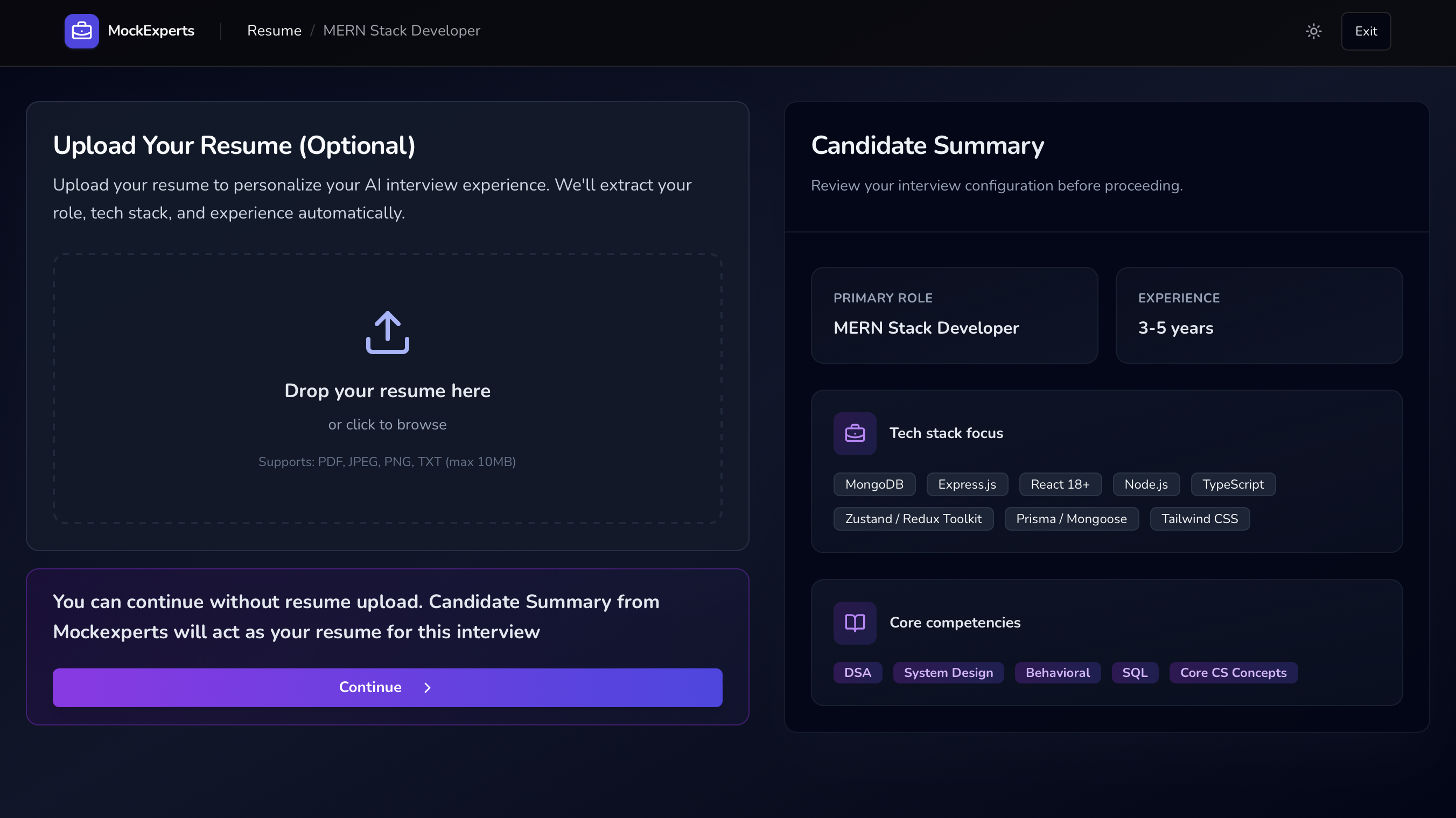Open the Resume breadcrumb
This screenshot has height=818, width=1456.
pos(274,31)
